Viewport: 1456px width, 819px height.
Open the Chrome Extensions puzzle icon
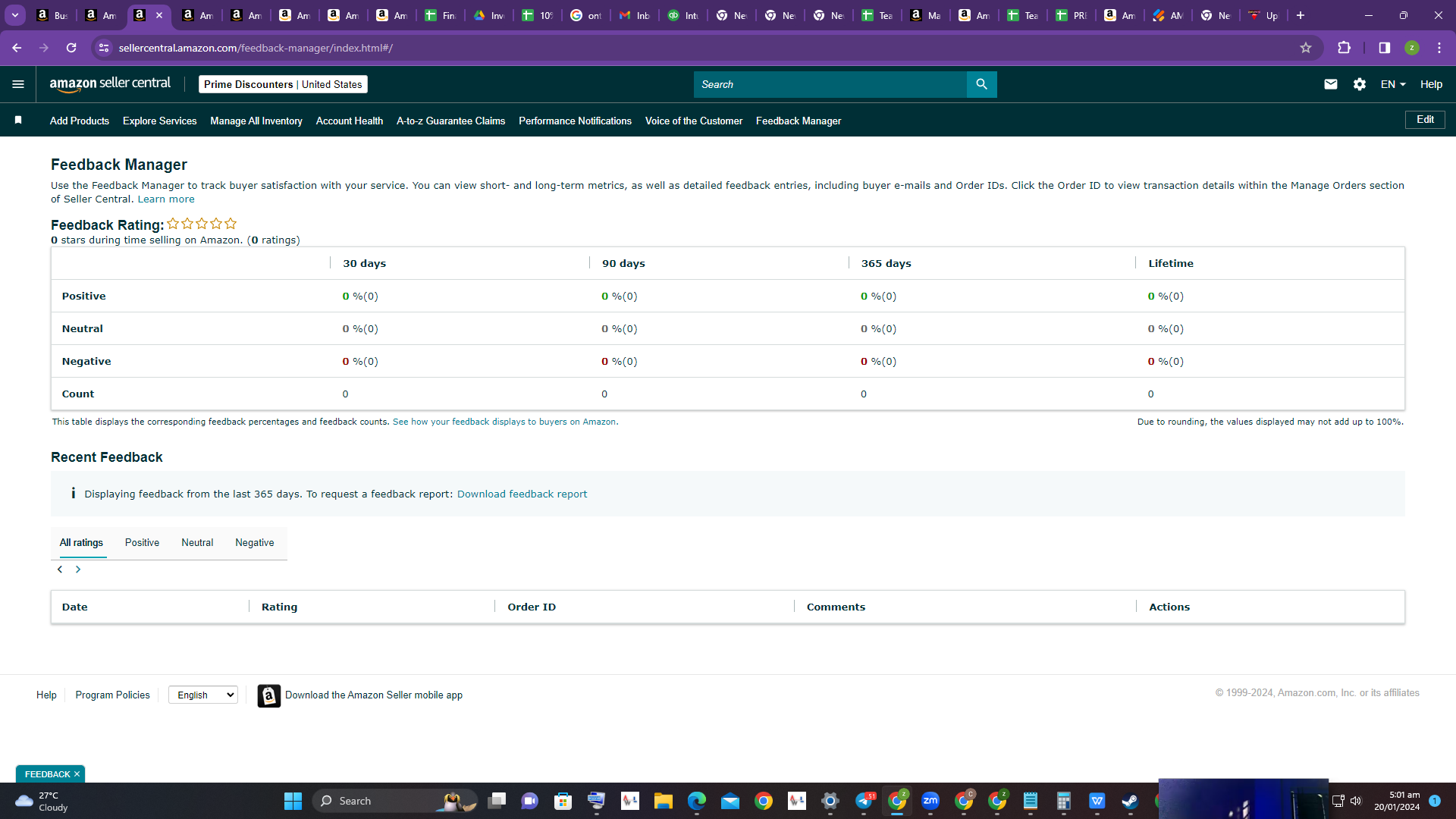point(1344,48)
